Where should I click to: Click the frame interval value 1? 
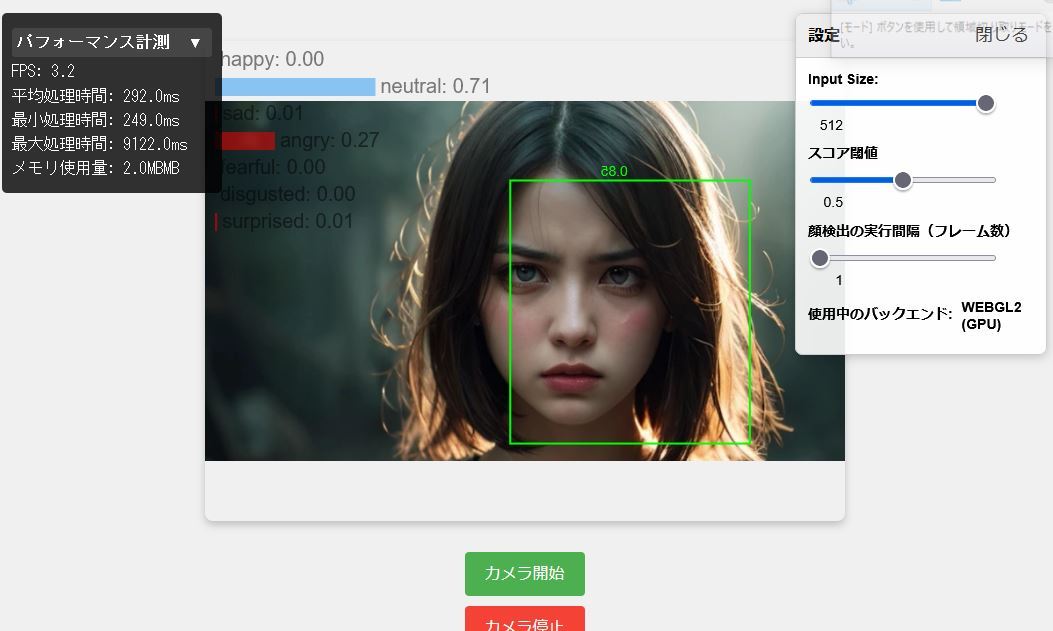coord(839,280)
